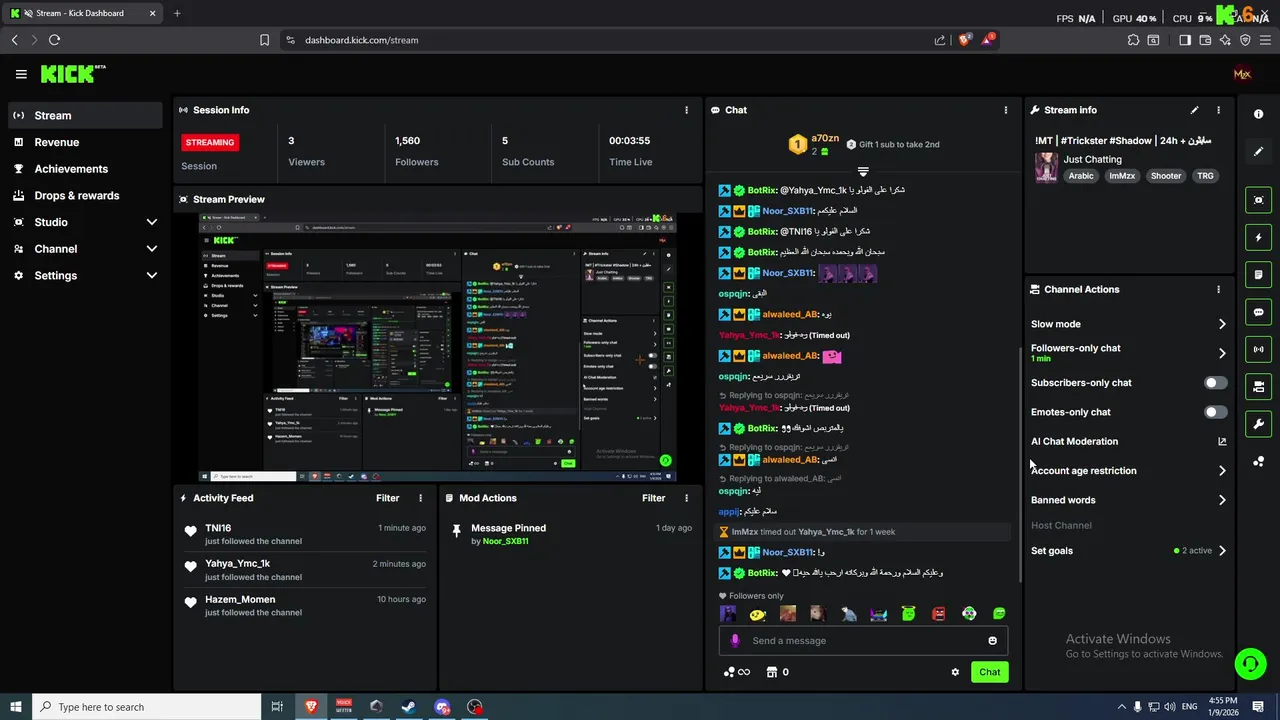The image size is (1280, 720).
Task: Open the green headset support button
Action: click(1249, 663)
